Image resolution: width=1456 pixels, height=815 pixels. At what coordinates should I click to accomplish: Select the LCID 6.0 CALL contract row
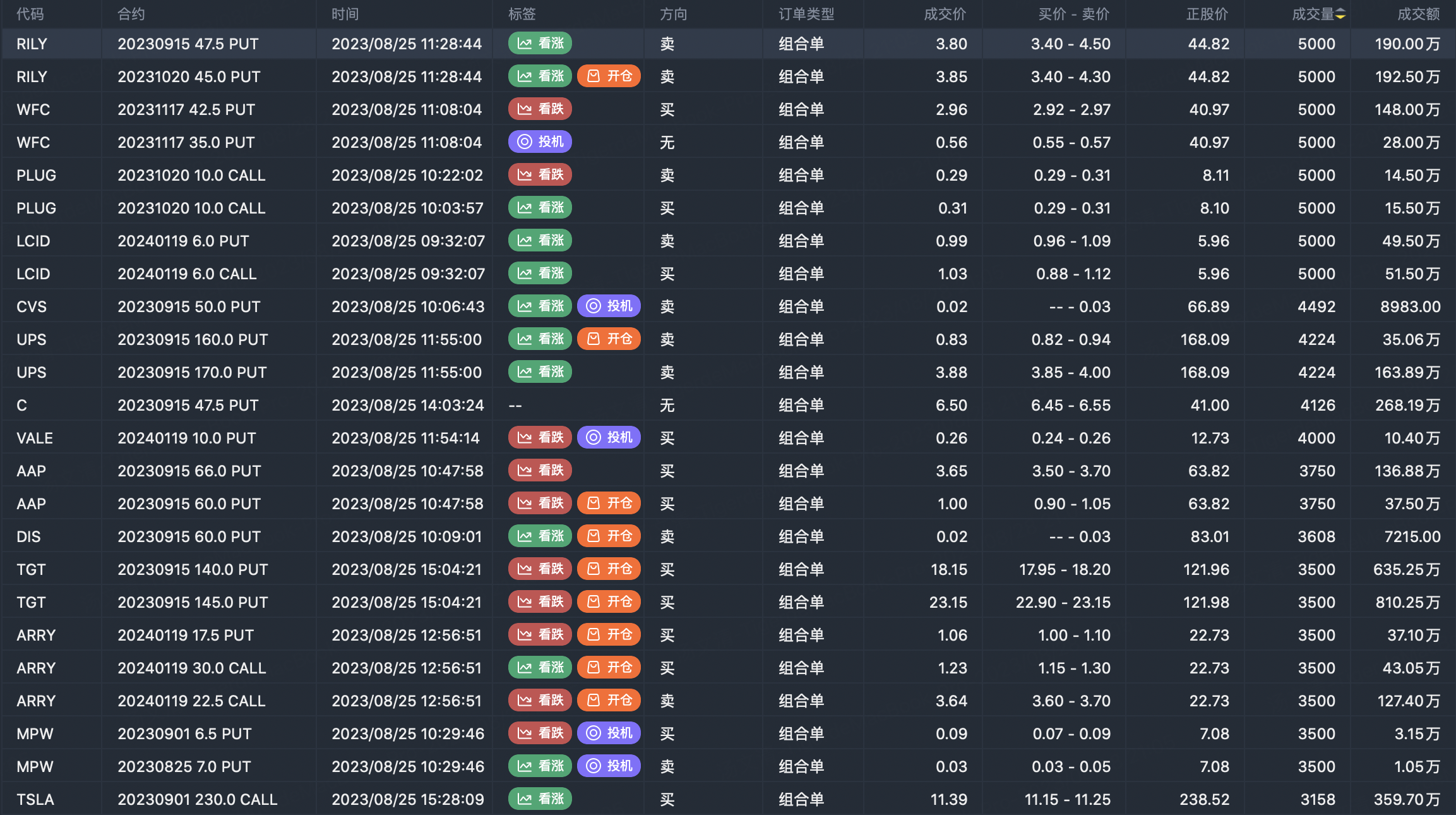coord(187,274)
